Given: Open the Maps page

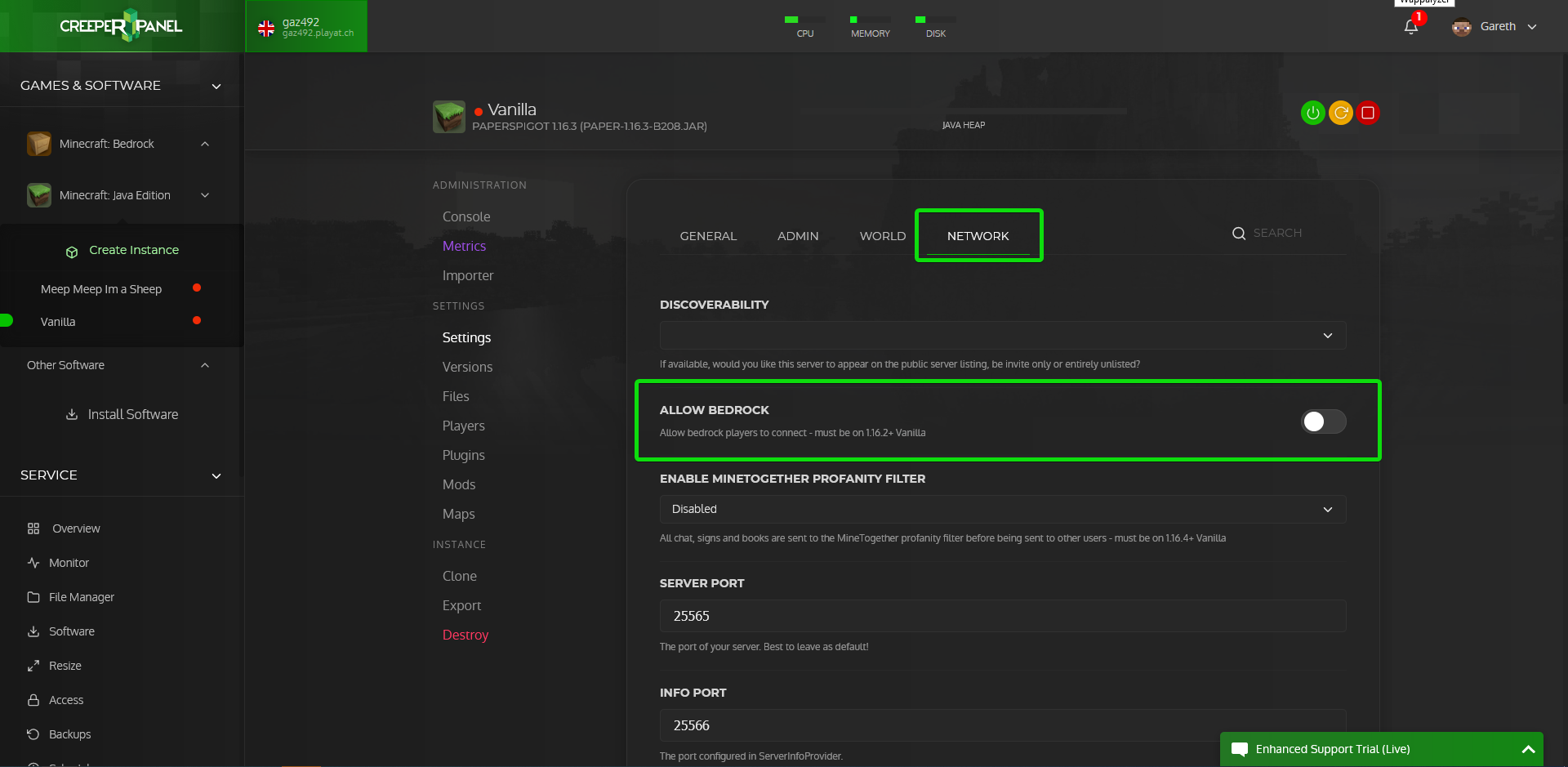Looking at the screenshot, I should [x=458, y=514].
